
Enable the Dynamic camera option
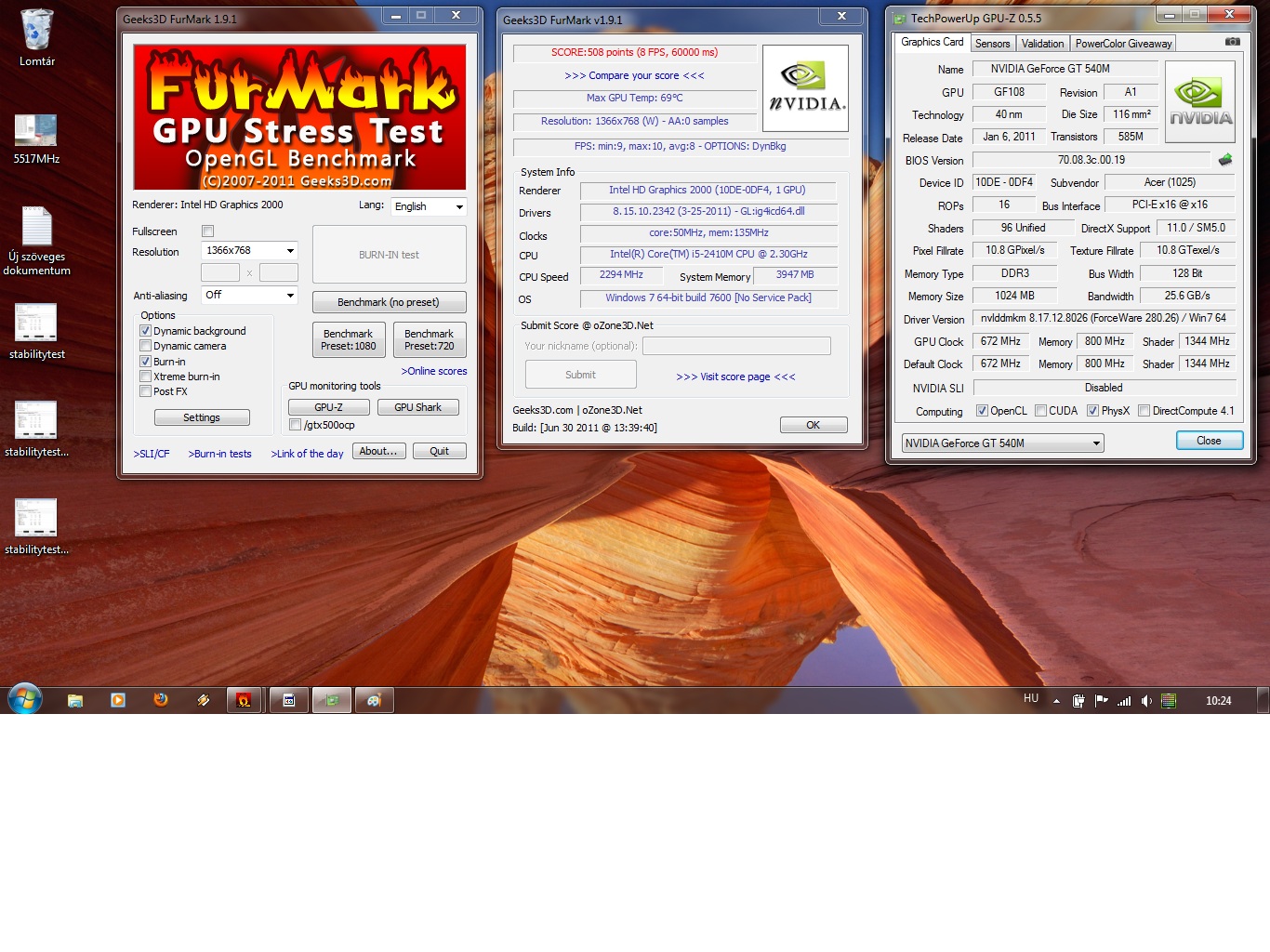[145, 346]
